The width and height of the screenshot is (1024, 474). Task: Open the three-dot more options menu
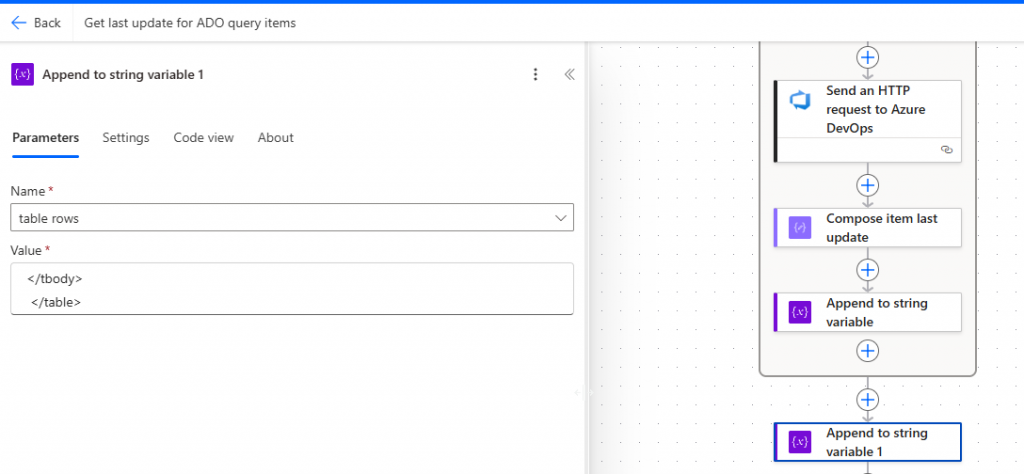pos(536,74)
